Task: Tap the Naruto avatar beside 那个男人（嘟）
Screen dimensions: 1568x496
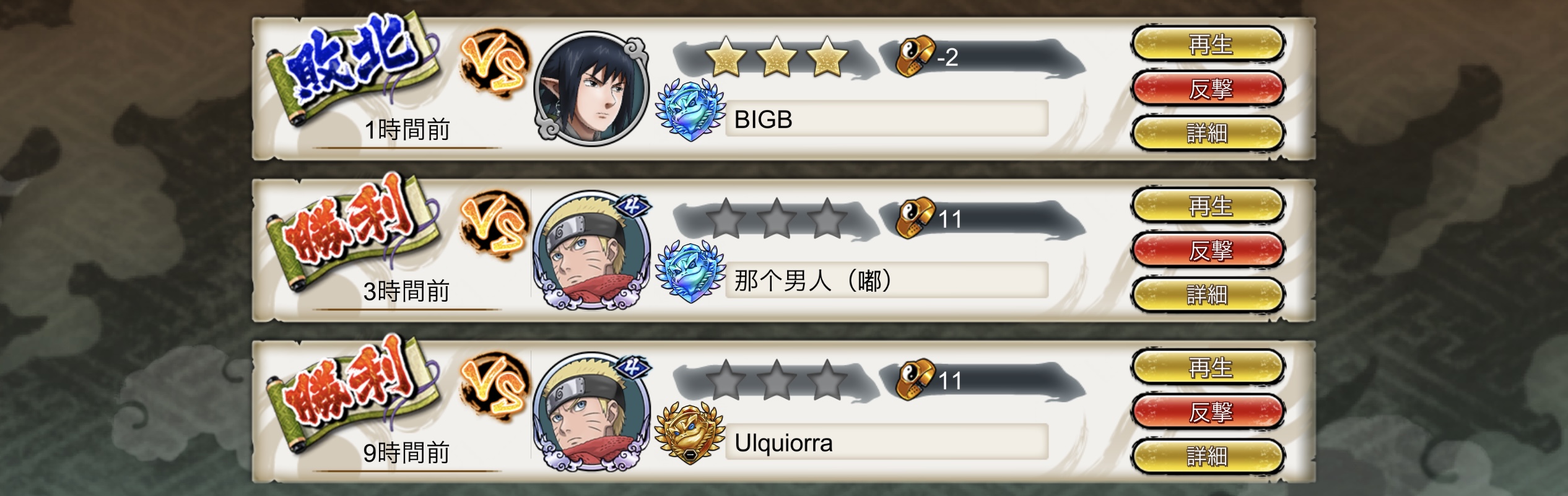Action: [x=591, y=250]
